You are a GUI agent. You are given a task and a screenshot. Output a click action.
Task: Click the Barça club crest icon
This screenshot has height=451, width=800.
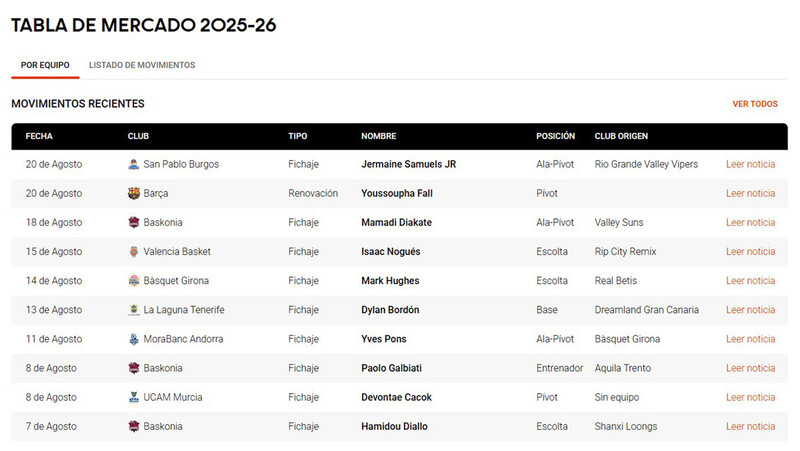coord(134,193)
